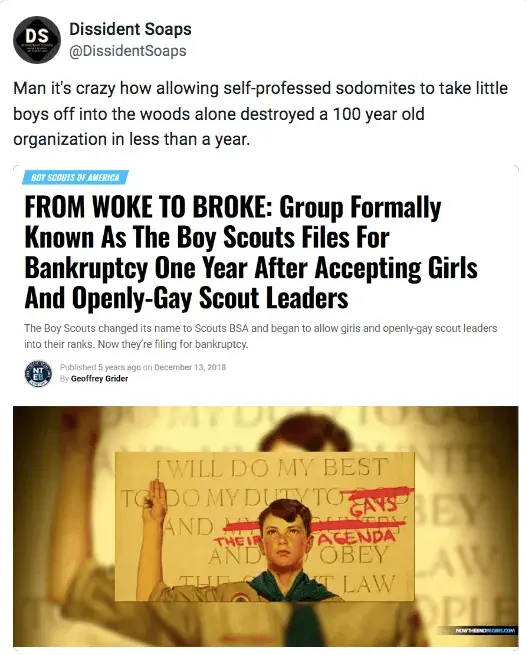Screen dimensions: 527x655
Task: Click the word "LAW" on the poster
Action: click(x=368, y=584)
